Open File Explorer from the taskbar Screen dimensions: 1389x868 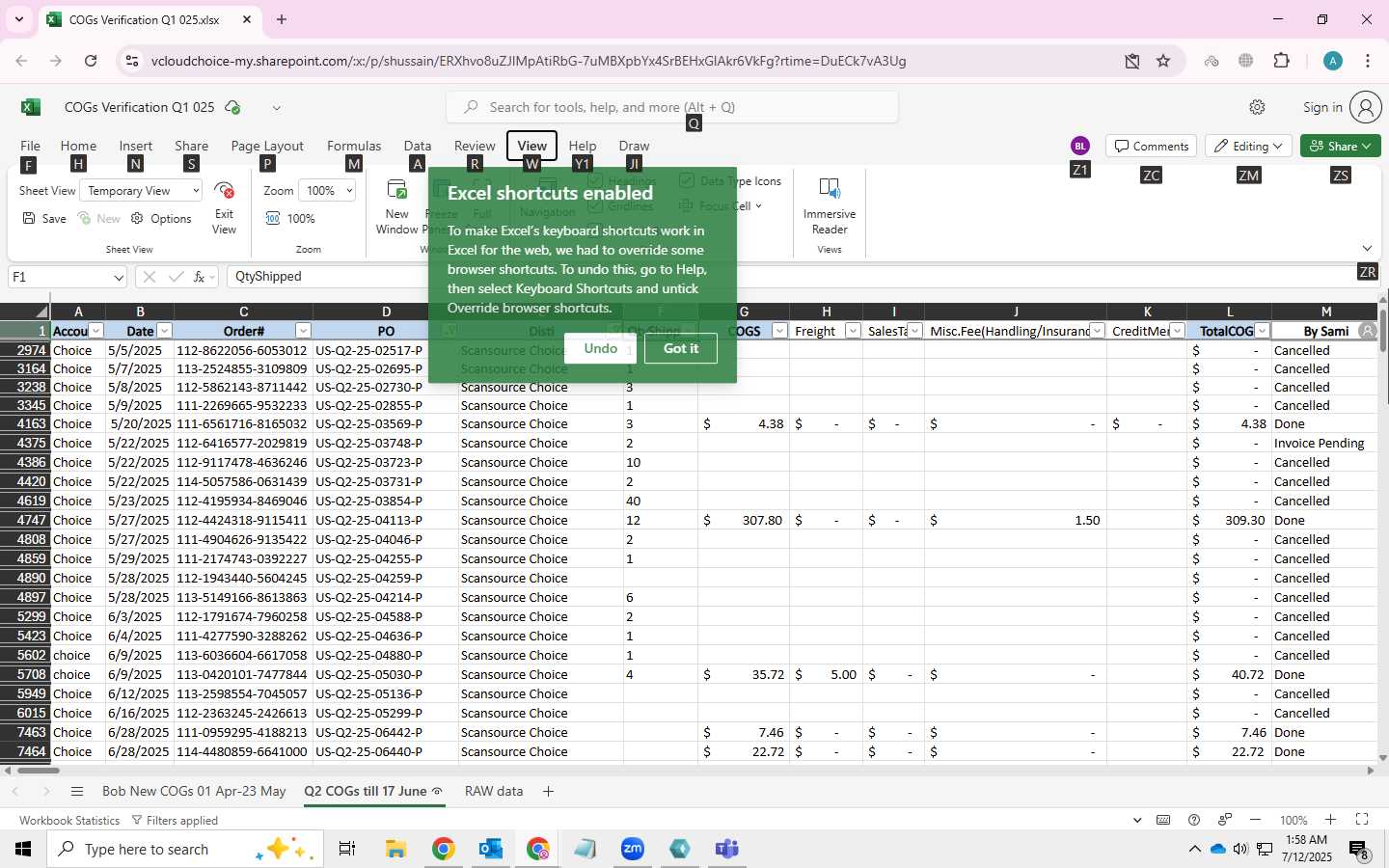pyautogui.click(x=395, y=849)
